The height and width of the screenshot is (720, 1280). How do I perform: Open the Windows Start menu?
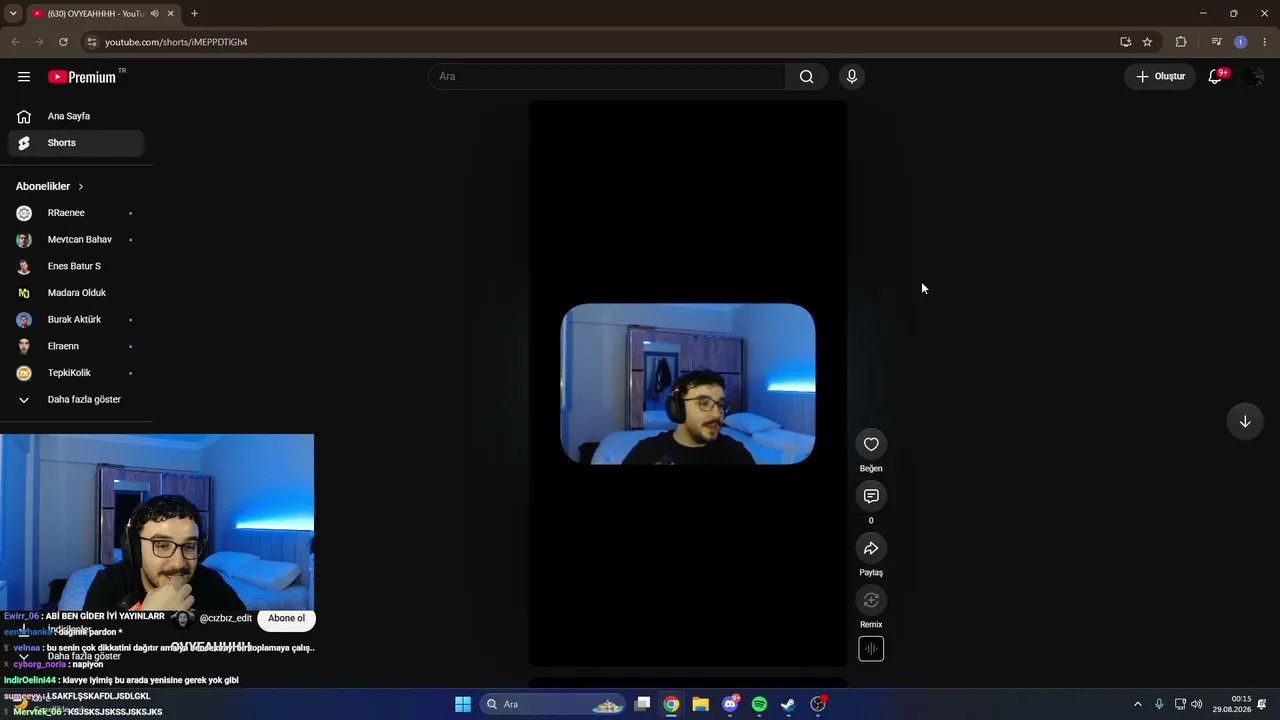click(x=463, y=704)
